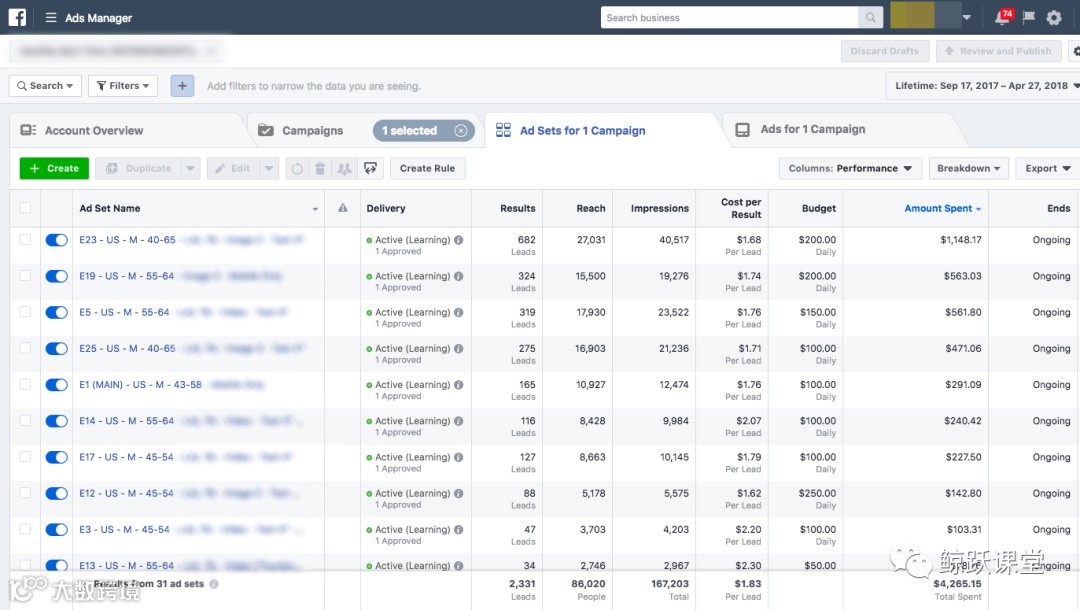The height and width of the screenshot is (610, 1080).
Task: Click the Facebook logo icon
Action: point(17,17)
